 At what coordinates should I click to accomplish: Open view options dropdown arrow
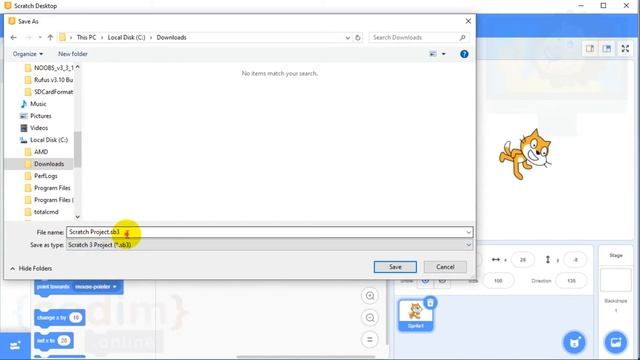(x=444, y=54)
